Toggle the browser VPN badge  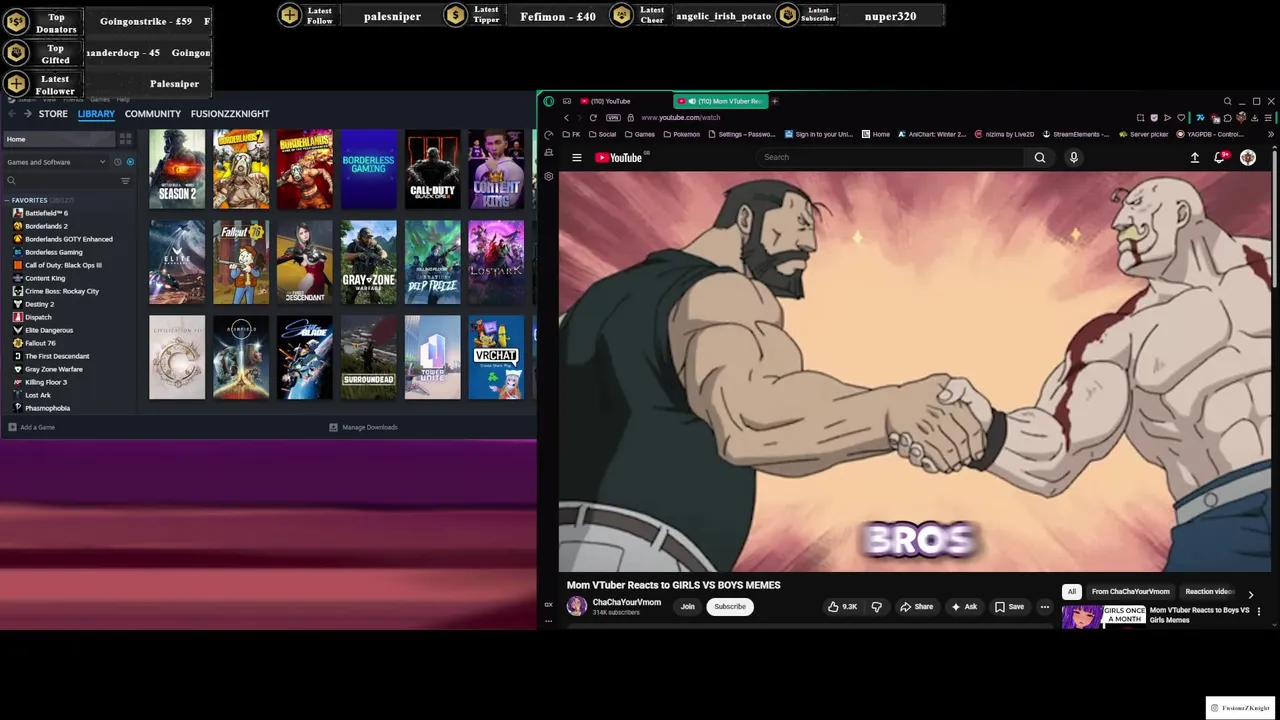point(613,117)
